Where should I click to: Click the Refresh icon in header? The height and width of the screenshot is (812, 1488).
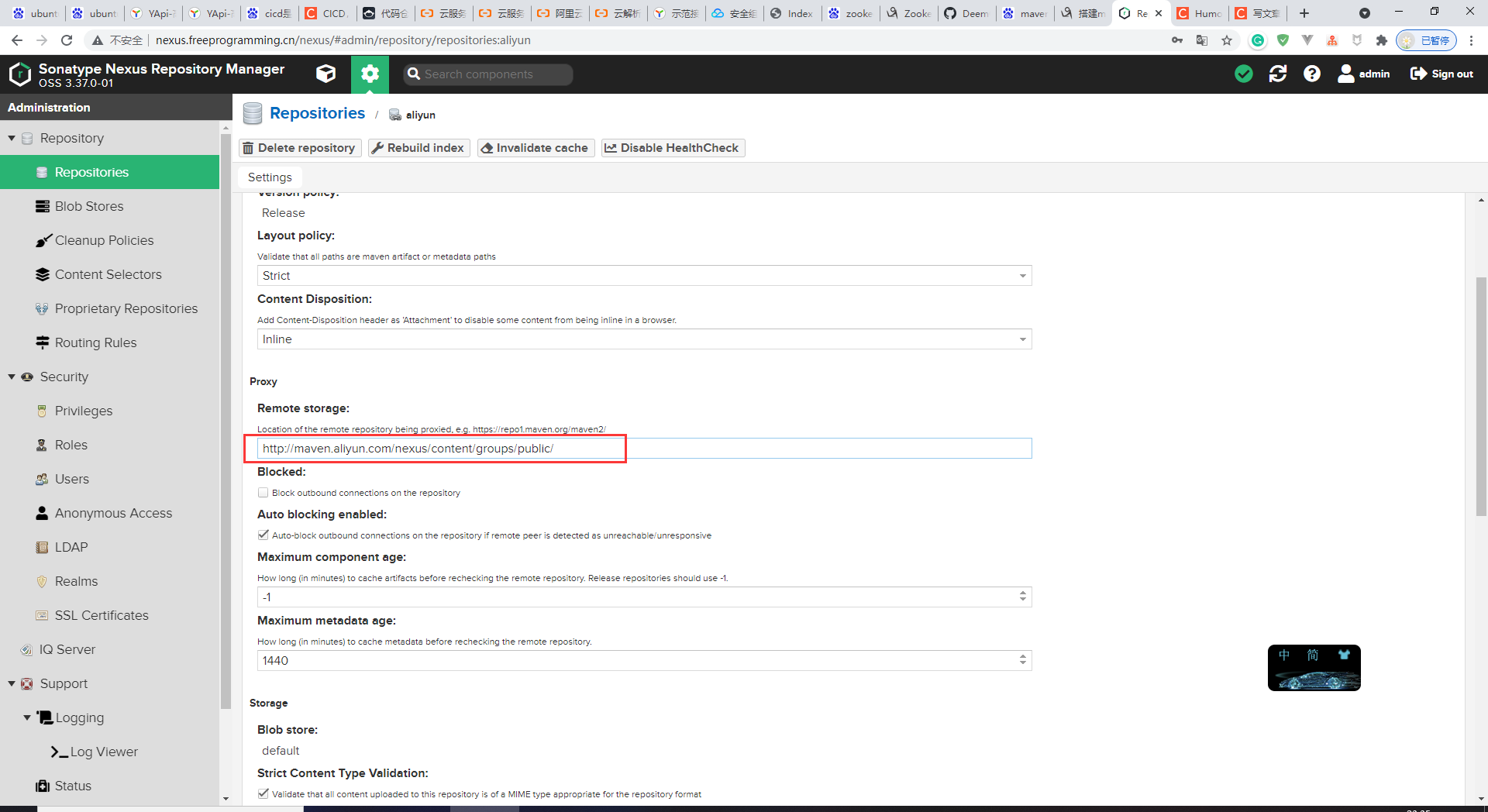[x=1278, y=74]
